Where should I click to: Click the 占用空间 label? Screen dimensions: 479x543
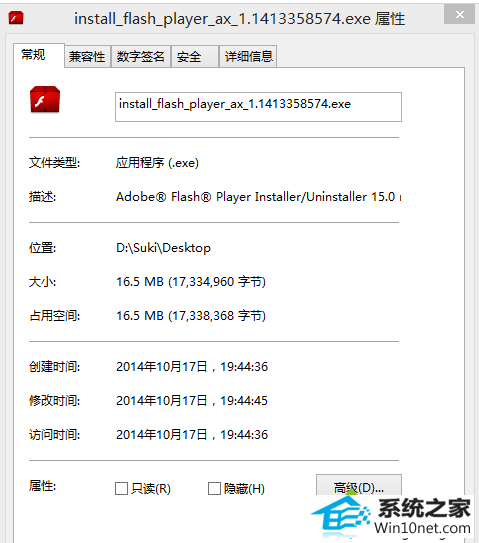(x=54, y=316)
